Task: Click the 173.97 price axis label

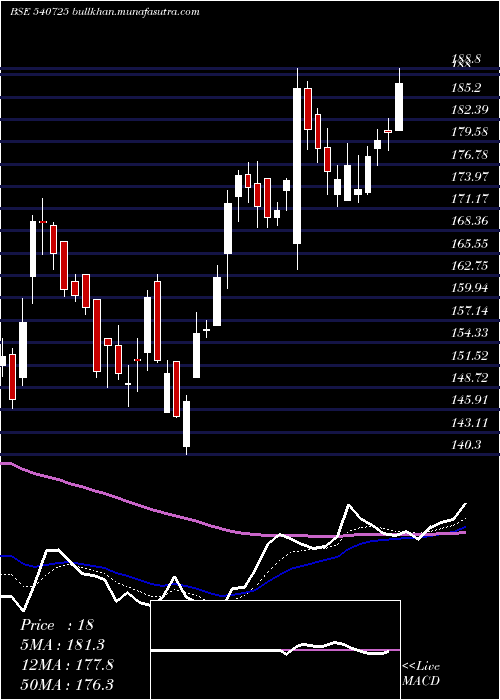Action: coord(470,177)
